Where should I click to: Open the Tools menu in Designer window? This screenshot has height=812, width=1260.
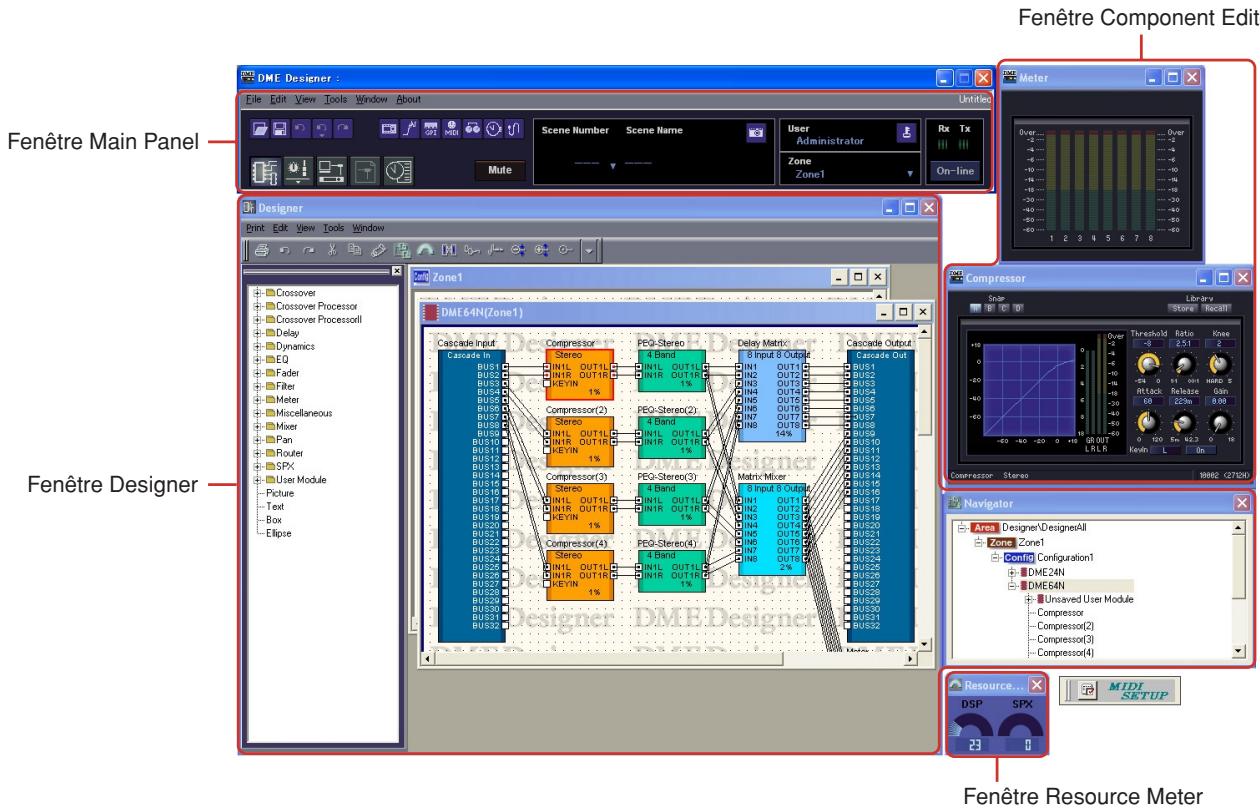coord(333,228)
